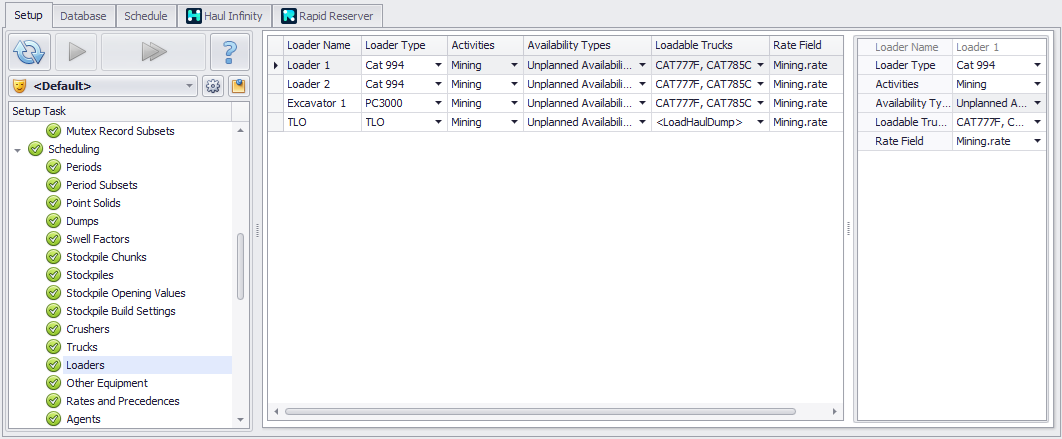Click the Loadable Trucks column header
Screen dimensions: 1062x439
click(x=710, y=45)
